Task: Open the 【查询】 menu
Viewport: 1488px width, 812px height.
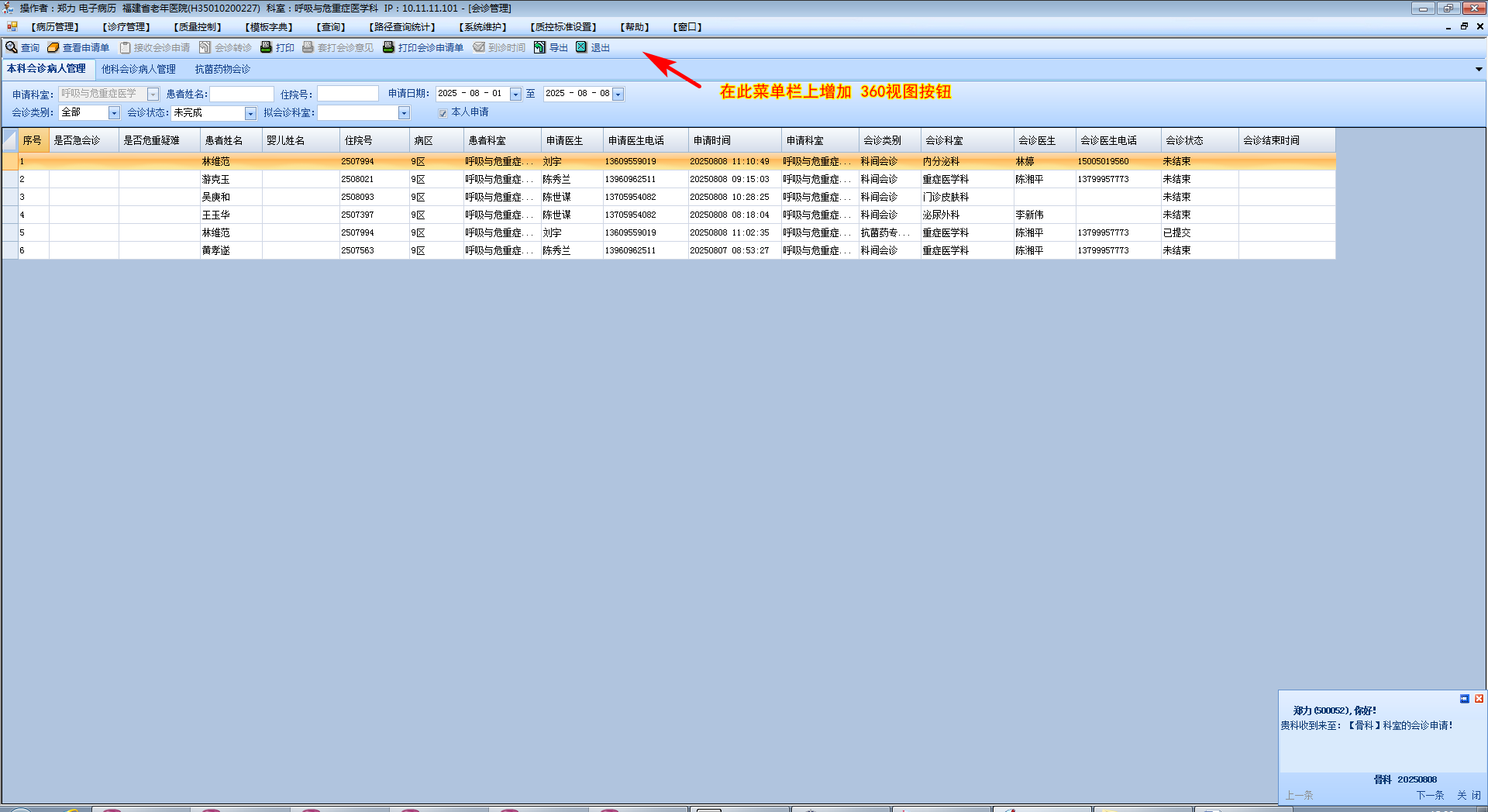Action: click(x=331, y=27)
